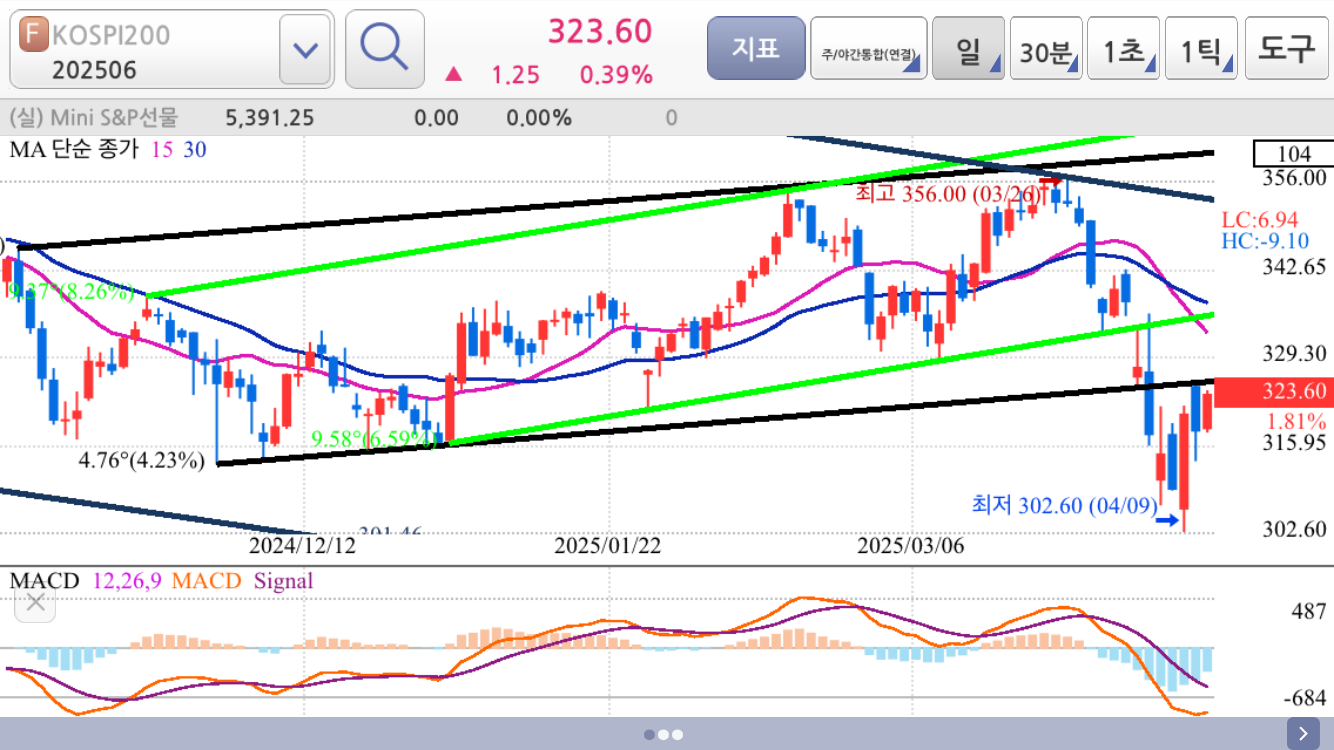Tap the 329.30 price axis label
Viewport: 1334px width, 750px height.
1295,353
